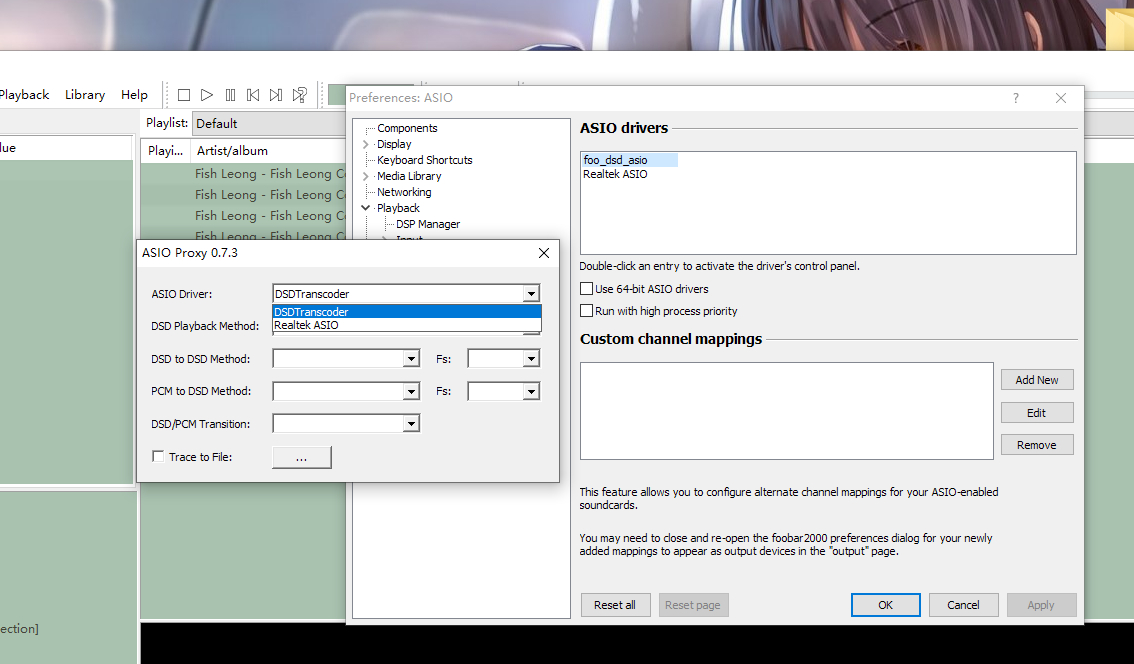Click the Custom channel mappings list box
Screen dimensions: 1134x664
[786, 410]
